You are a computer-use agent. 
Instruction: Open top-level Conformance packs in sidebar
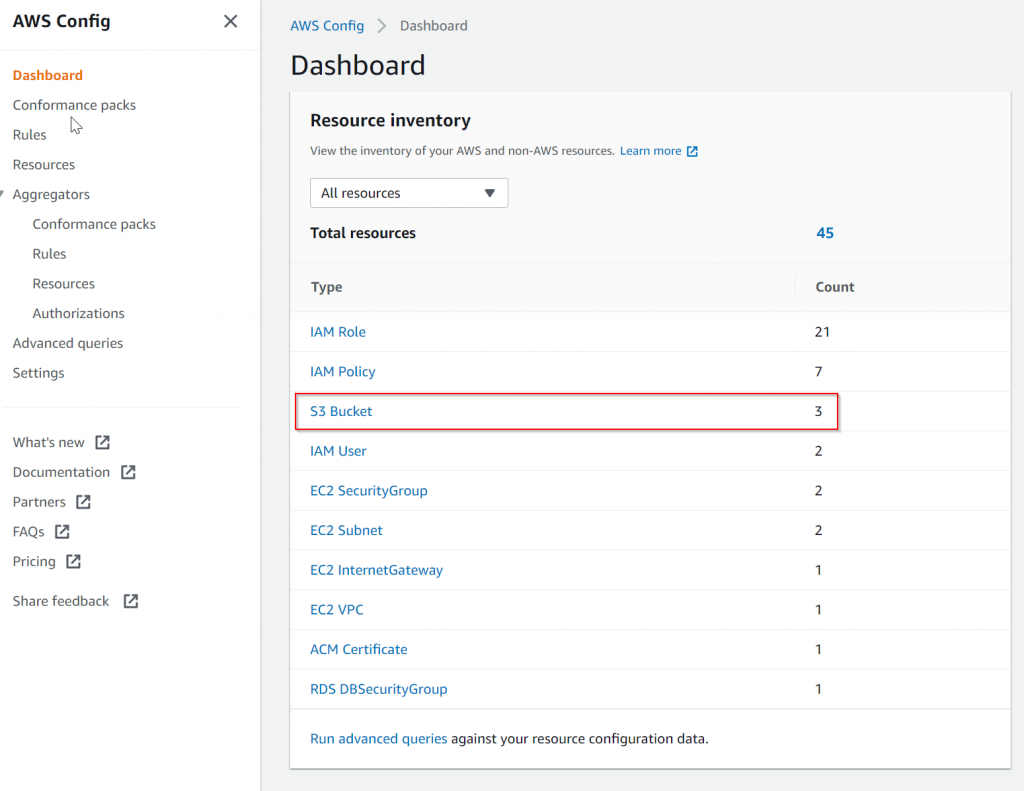pyautogui.click(x=74, y=105)
